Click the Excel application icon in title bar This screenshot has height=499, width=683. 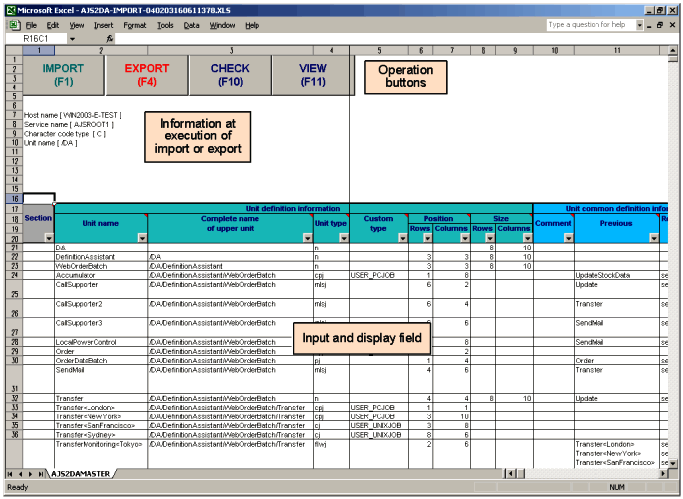coord(8,8)
